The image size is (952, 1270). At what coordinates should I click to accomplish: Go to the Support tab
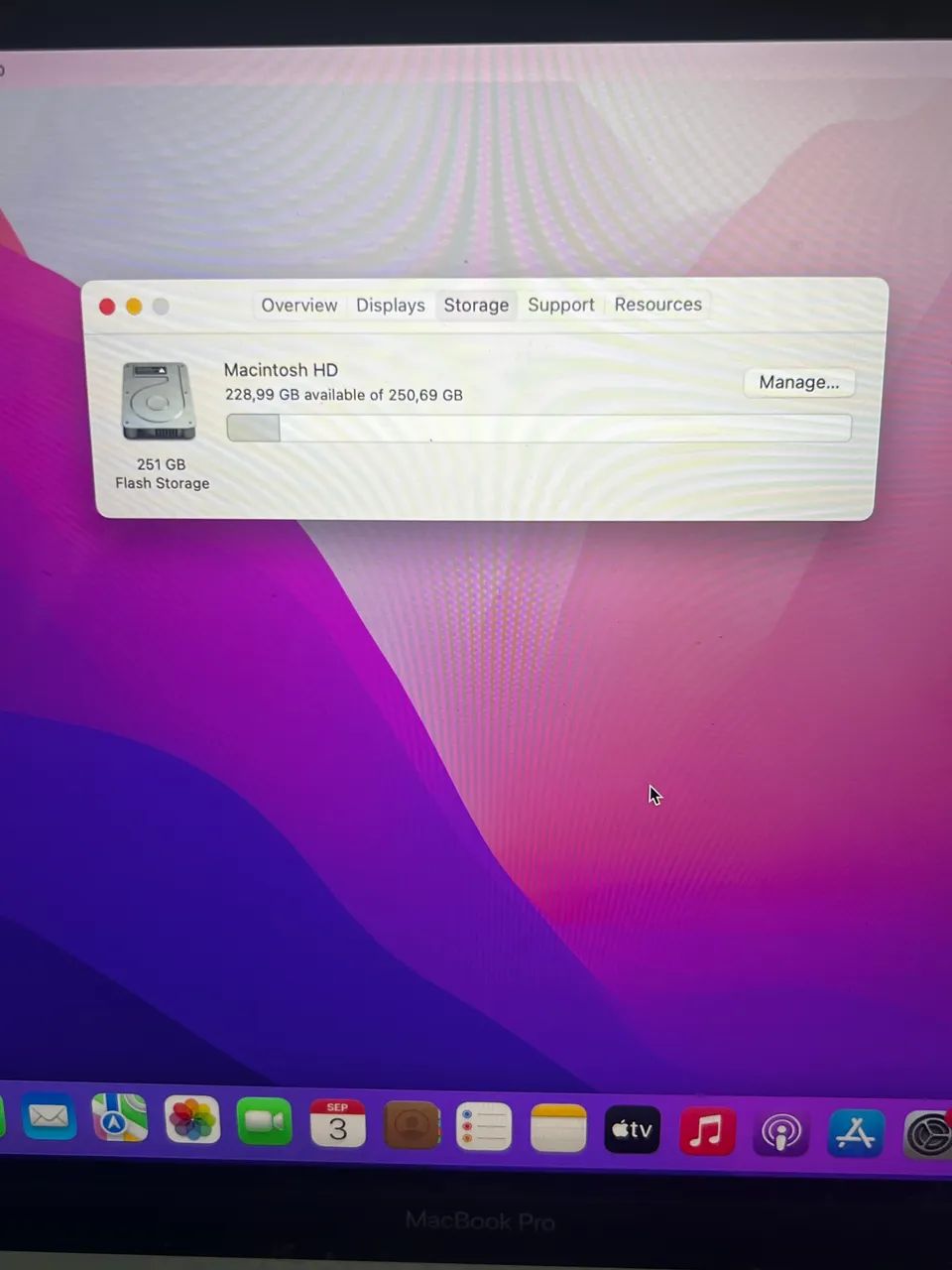pos(561,305)
